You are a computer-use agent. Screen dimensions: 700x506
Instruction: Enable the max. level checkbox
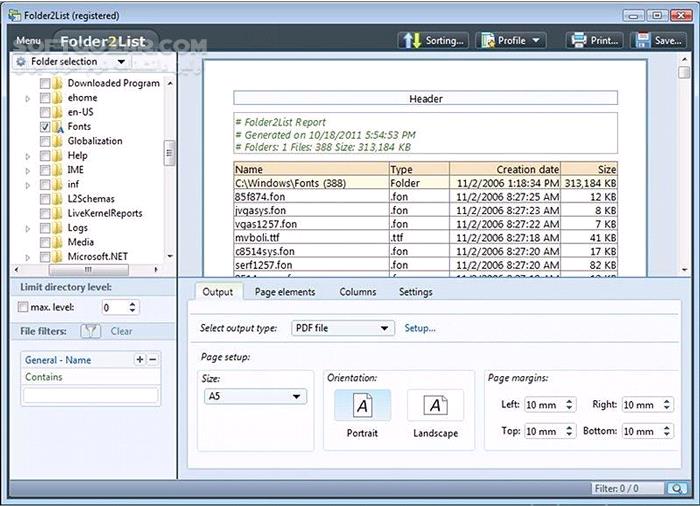(x=23, y=307)
